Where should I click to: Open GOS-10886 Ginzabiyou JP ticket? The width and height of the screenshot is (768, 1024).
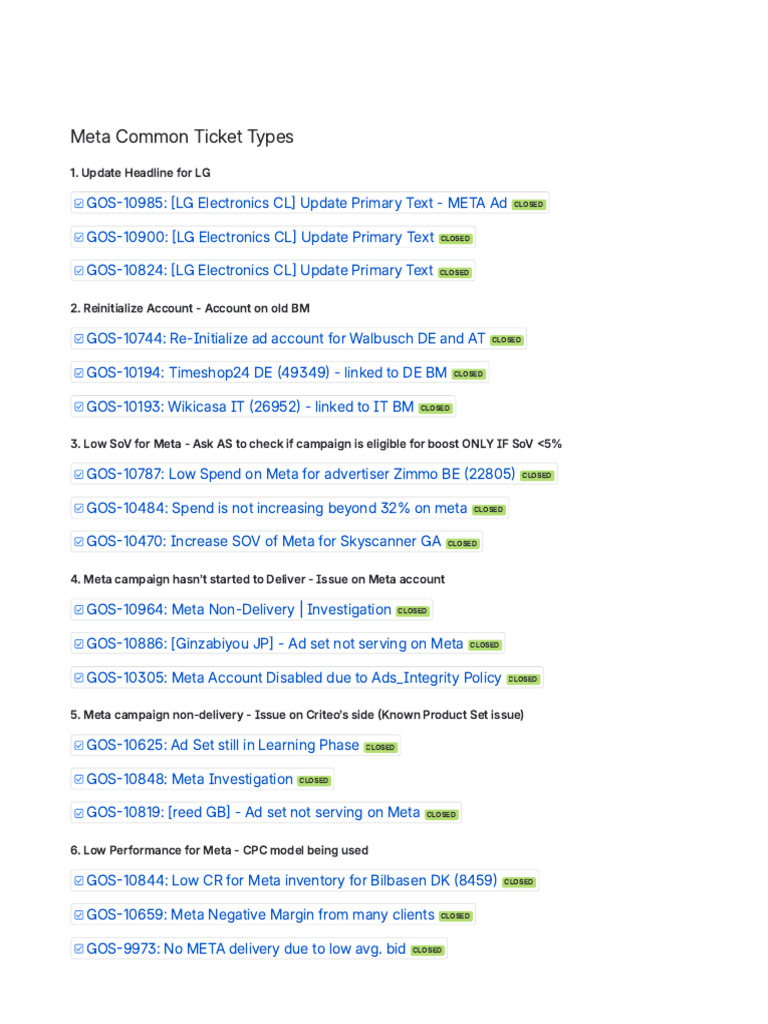pos(274,643)
